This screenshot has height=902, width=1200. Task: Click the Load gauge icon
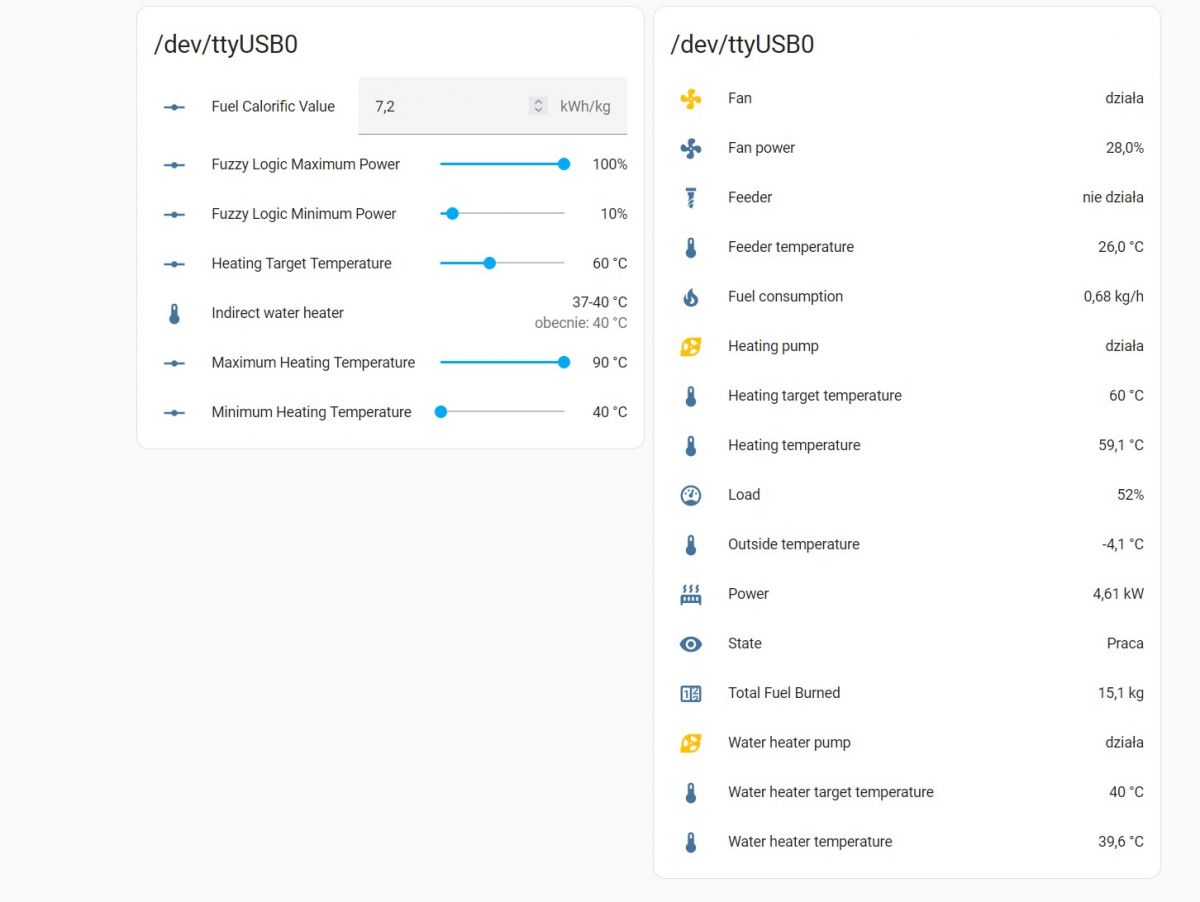pyautogui.click(x=690, y=495)
